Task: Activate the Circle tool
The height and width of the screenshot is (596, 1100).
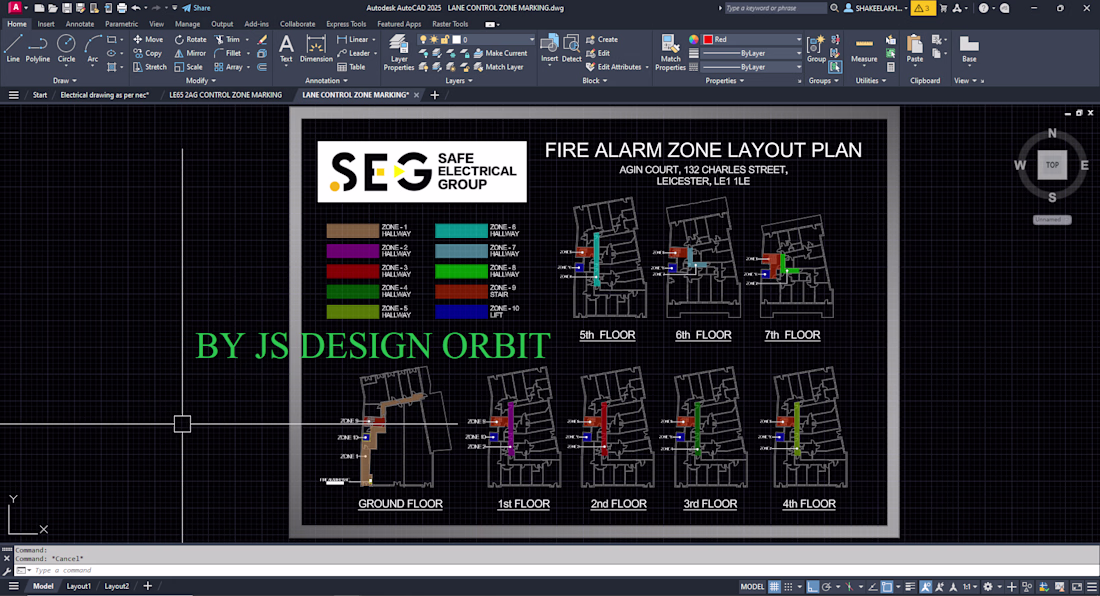Action: tap(66, 49)
